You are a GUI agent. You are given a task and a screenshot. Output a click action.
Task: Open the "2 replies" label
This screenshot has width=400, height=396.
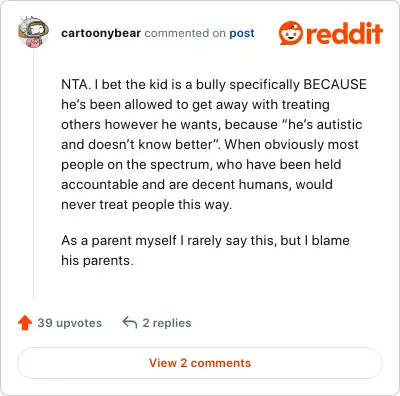click(x=167, y=323)
